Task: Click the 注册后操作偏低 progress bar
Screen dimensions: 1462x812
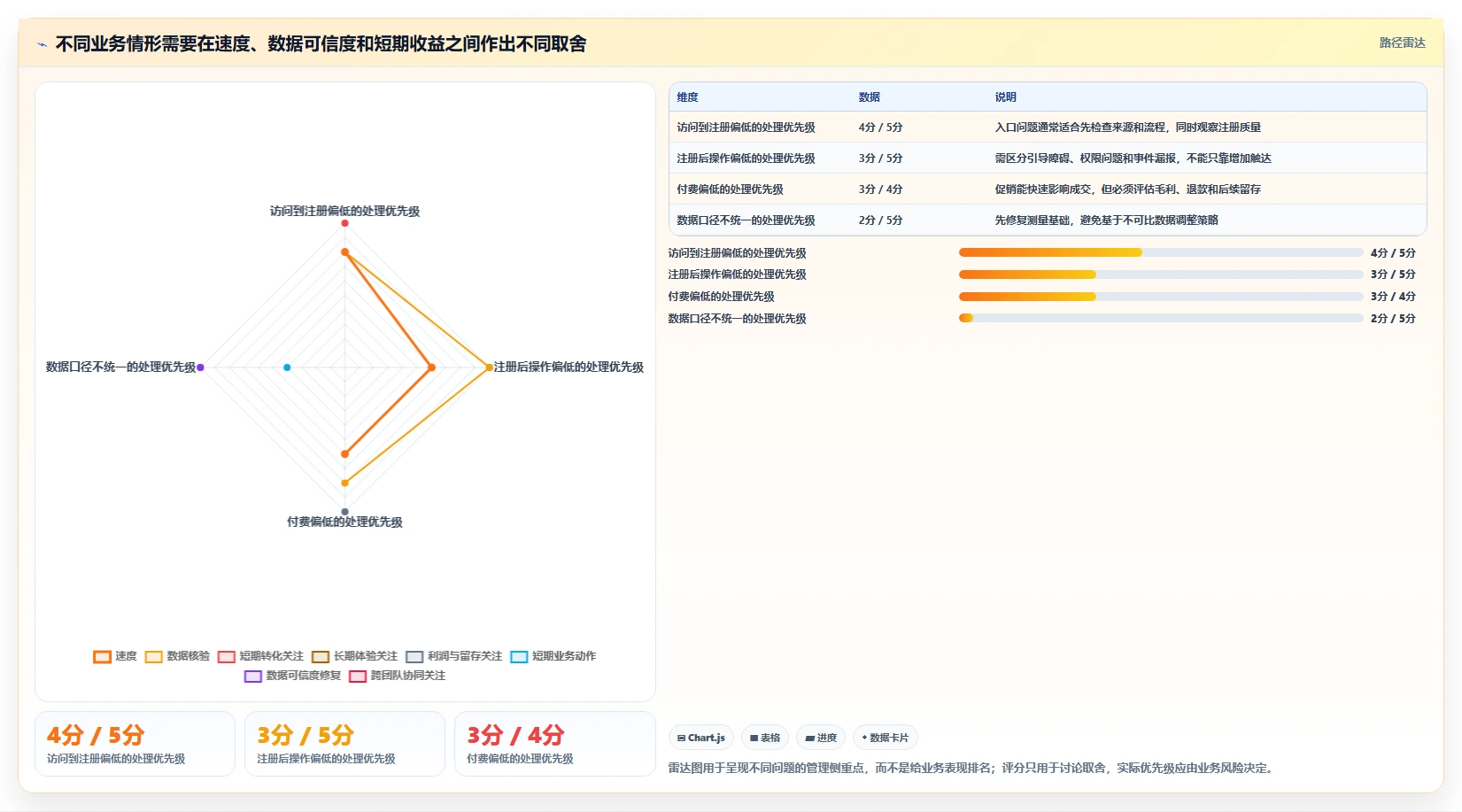Action: [1161, 275]
